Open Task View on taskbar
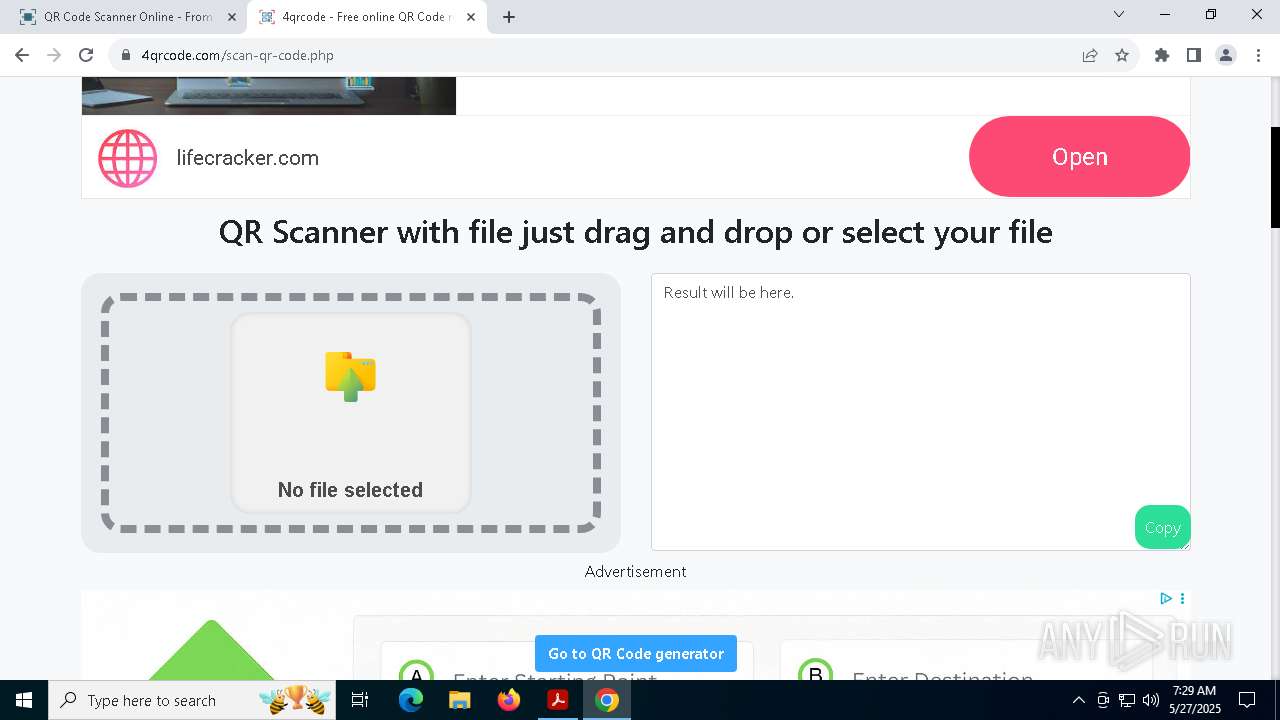1280x720 pixels. [x=360, y=700]
